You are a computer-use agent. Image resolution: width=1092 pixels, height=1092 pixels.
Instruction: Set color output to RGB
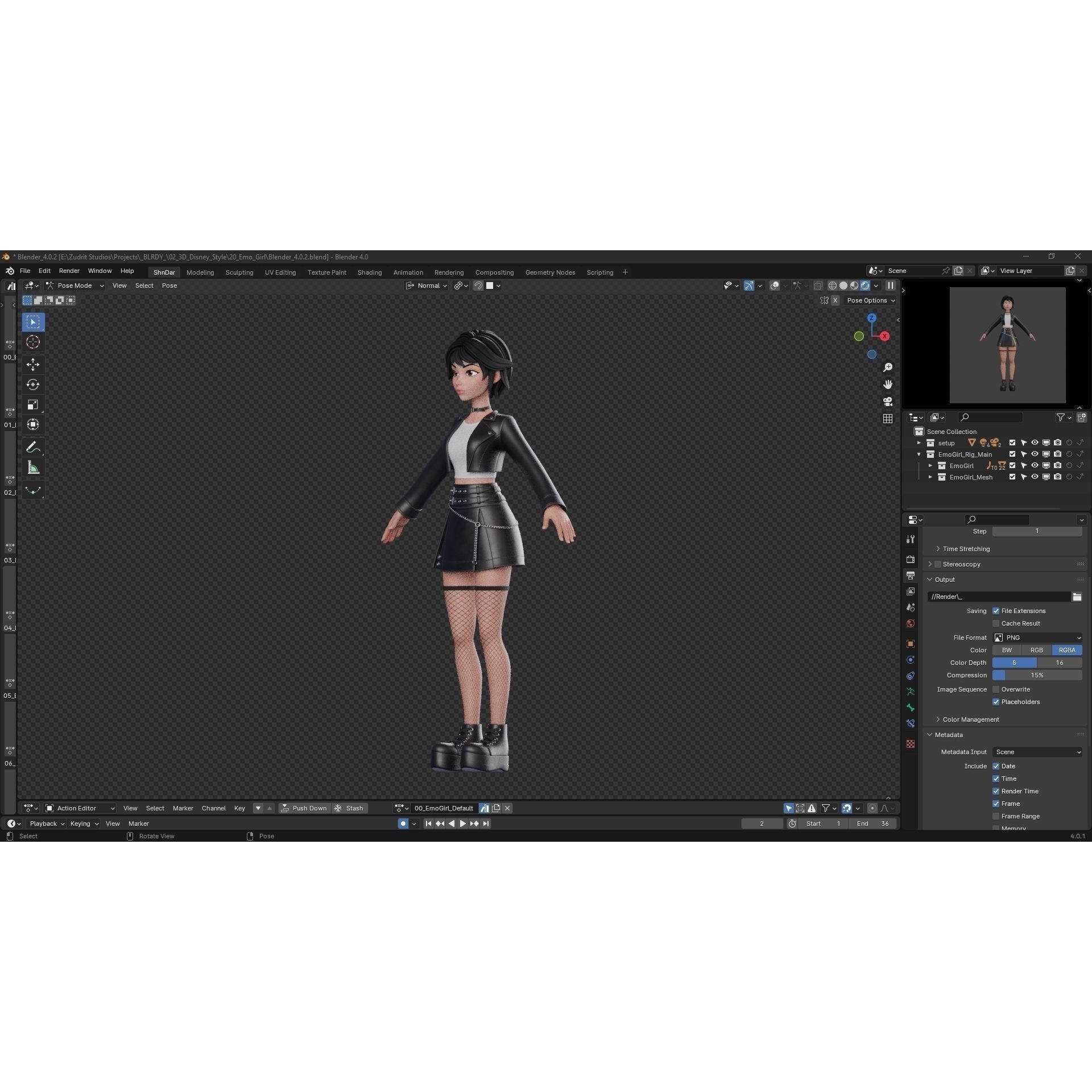point(1036,650)
